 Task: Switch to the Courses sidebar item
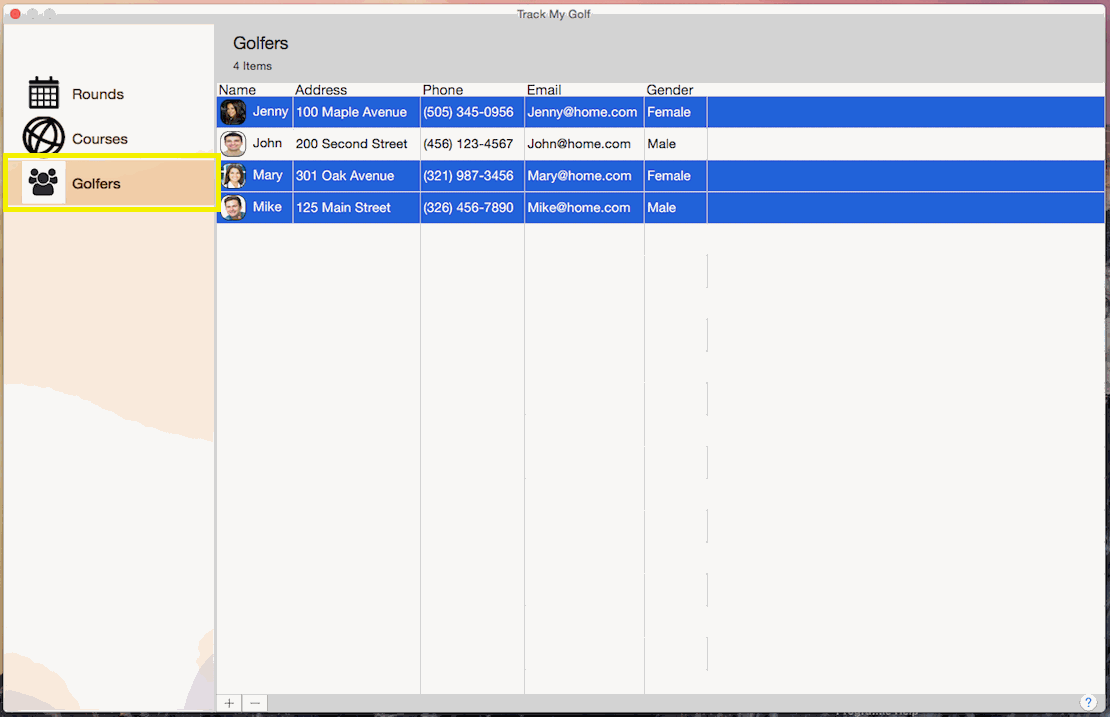(x=100, y=139)
